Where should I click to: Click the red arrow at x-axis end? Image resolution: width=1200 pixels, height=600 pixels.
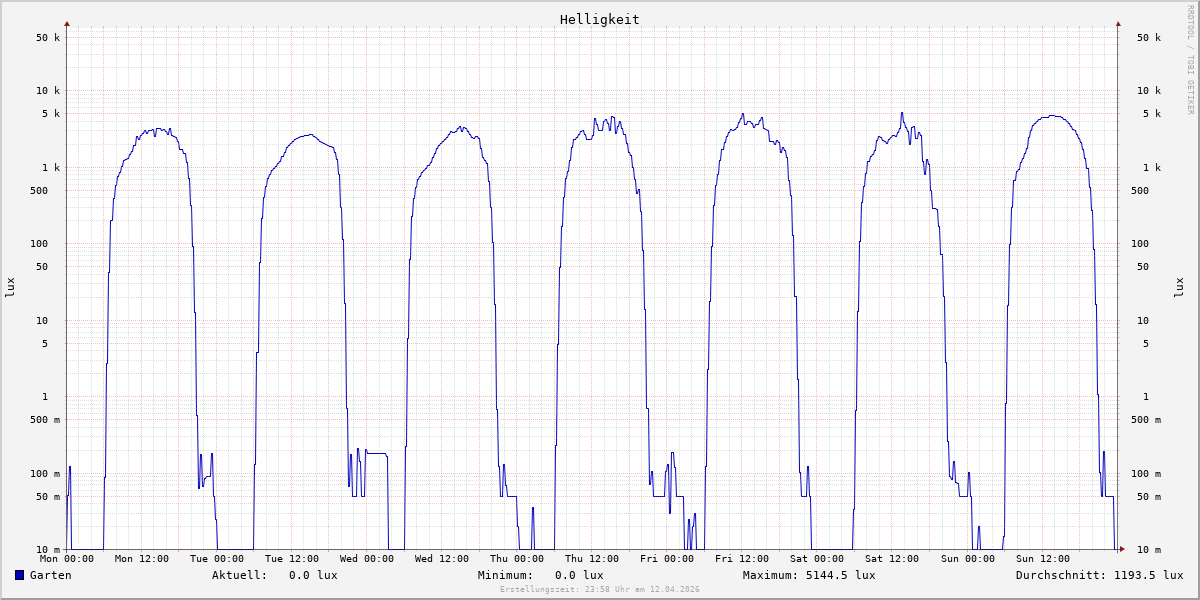click(x=1122, y=549)
